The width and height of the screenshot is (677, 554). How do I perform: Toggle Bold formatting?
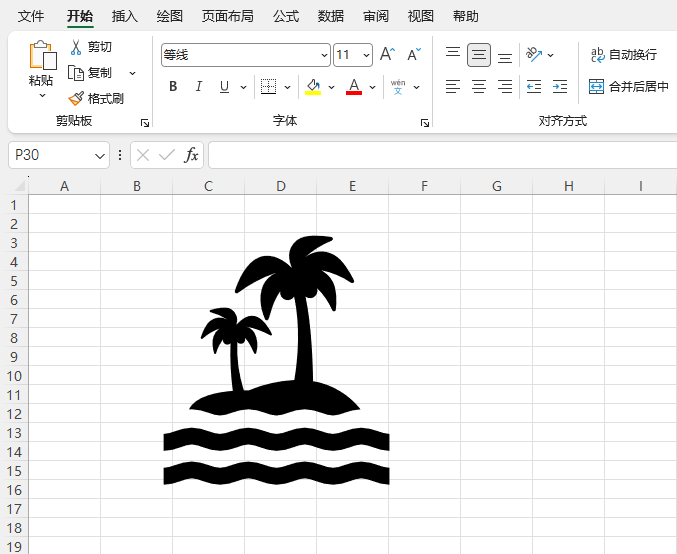click(x=173, y=87)
